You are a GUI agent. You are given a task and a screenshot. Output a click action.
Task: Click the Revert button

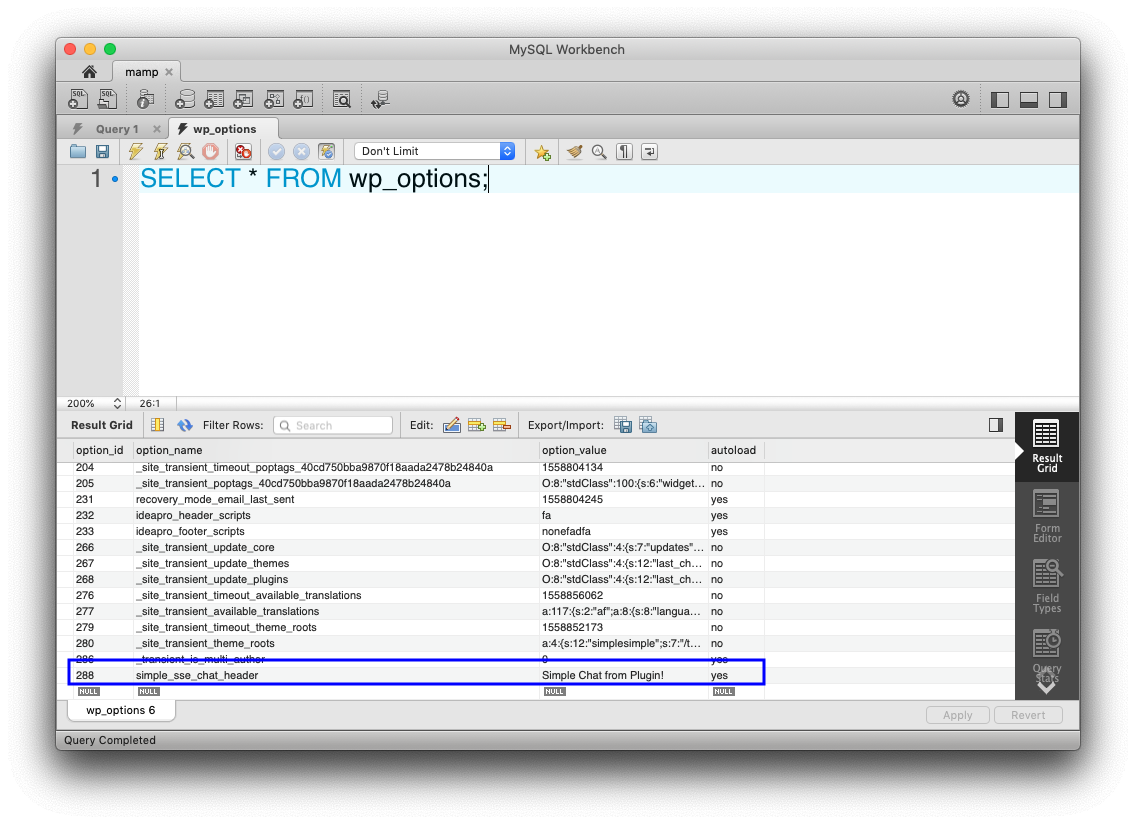pyautogui.click(x=1028, y=715)
